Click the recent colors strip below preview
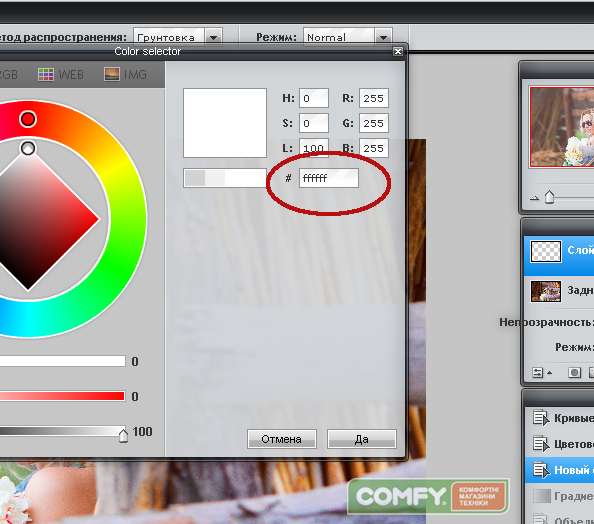594x524 pixels. [225, 178]
